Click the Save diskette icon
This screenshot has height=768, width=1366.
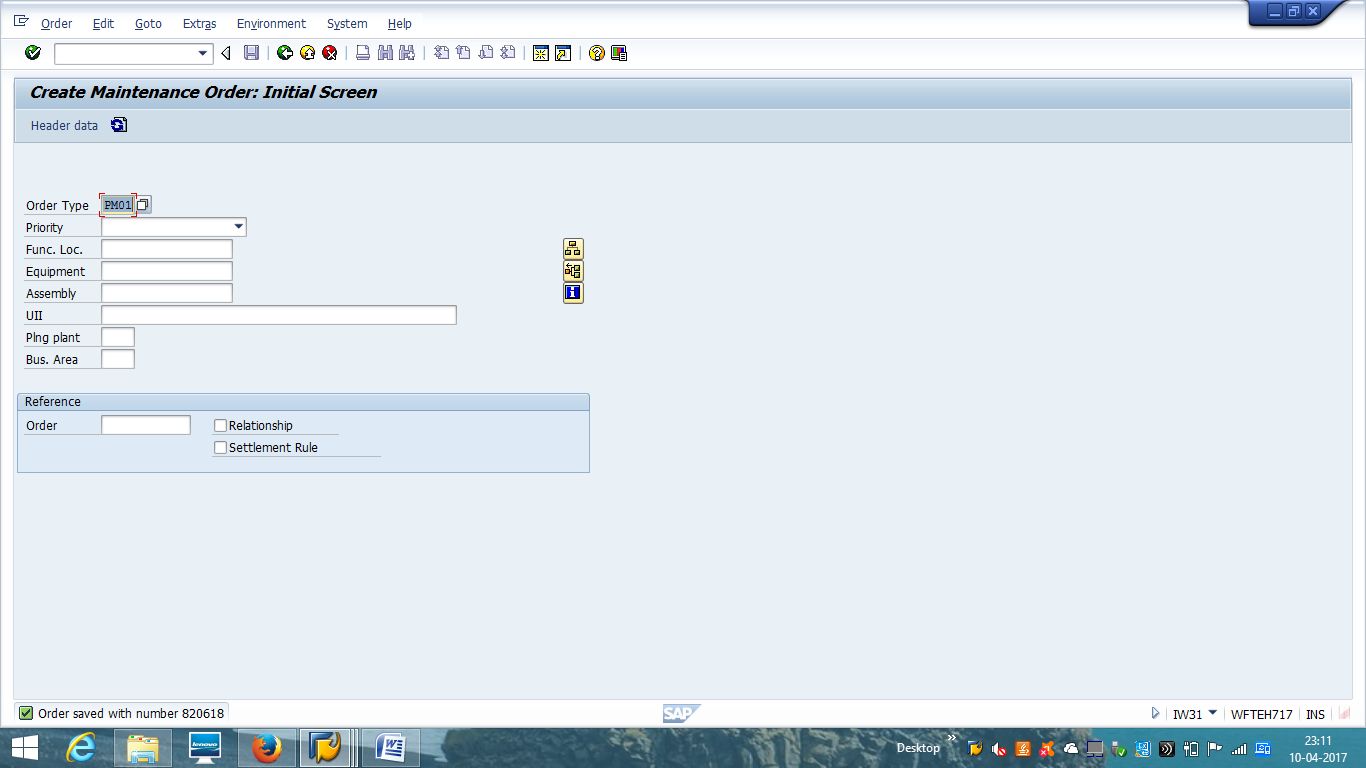tap(251, 53)
